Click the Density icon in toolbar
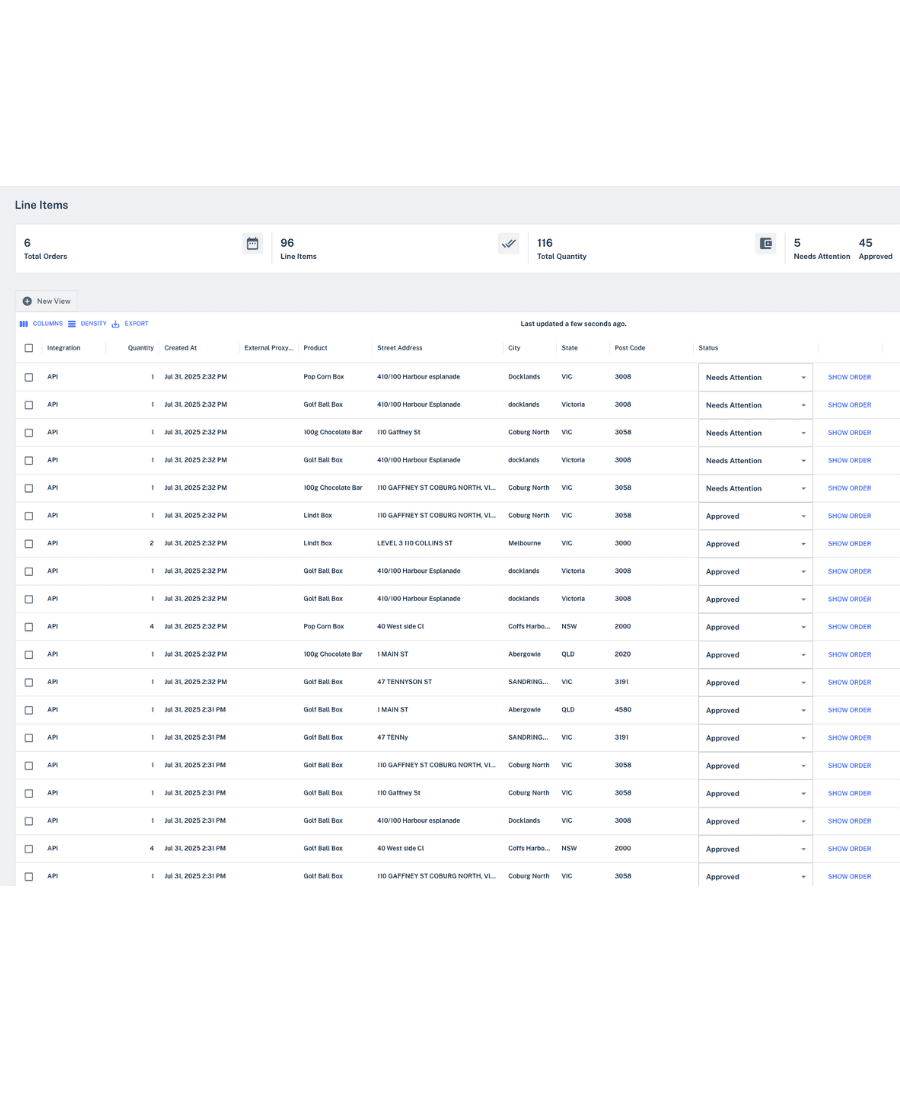This screenshot has height=1100, width=900. (x=72, y=324)
